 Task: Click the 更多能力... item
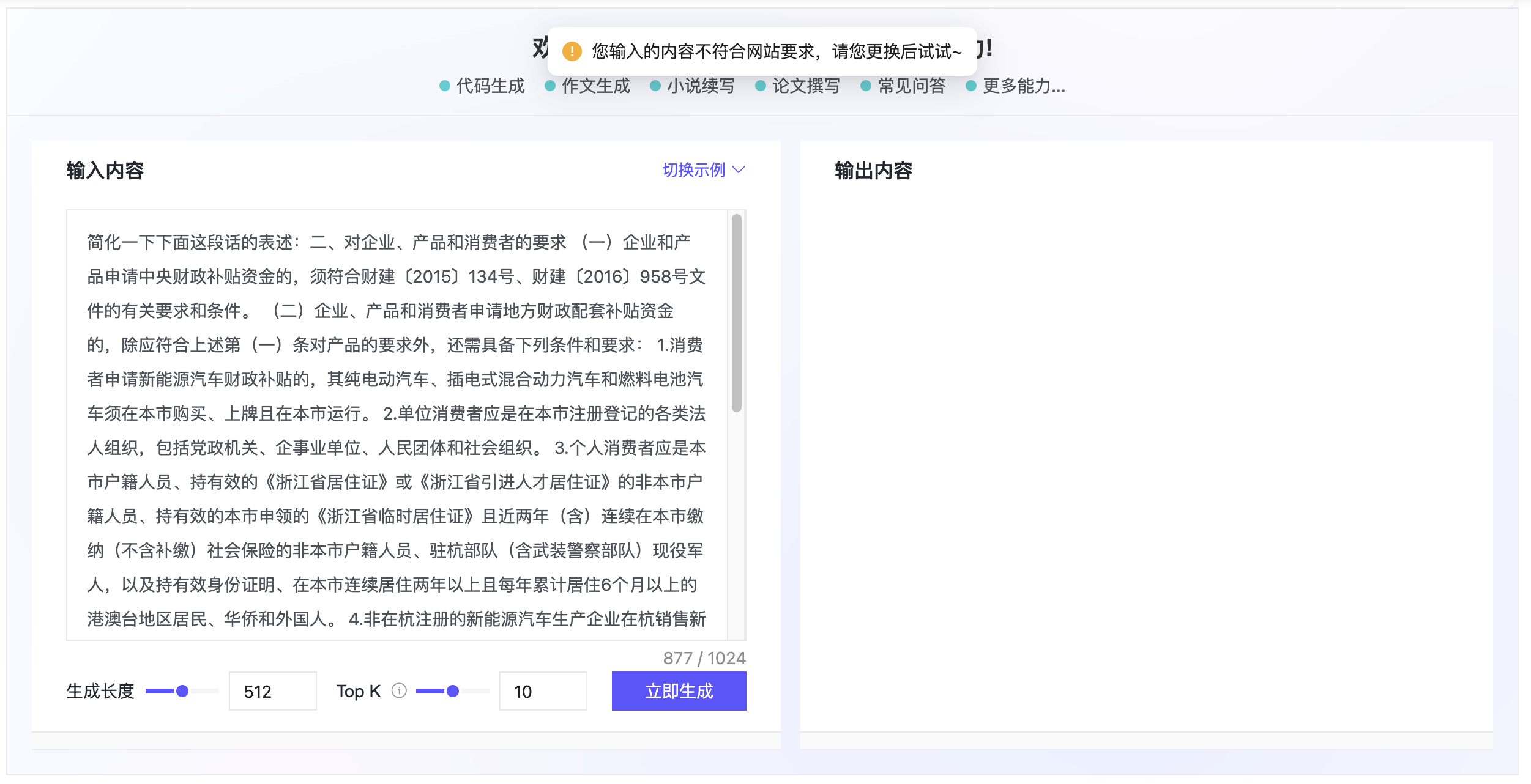[1023, 86]
